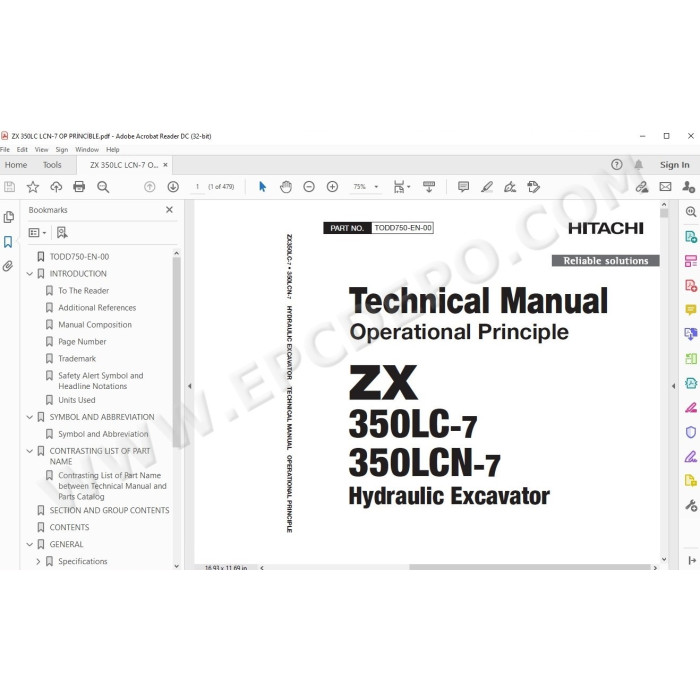Add a comment with the sticky note tool
The image size is (700, 700).
click(463, 187)
